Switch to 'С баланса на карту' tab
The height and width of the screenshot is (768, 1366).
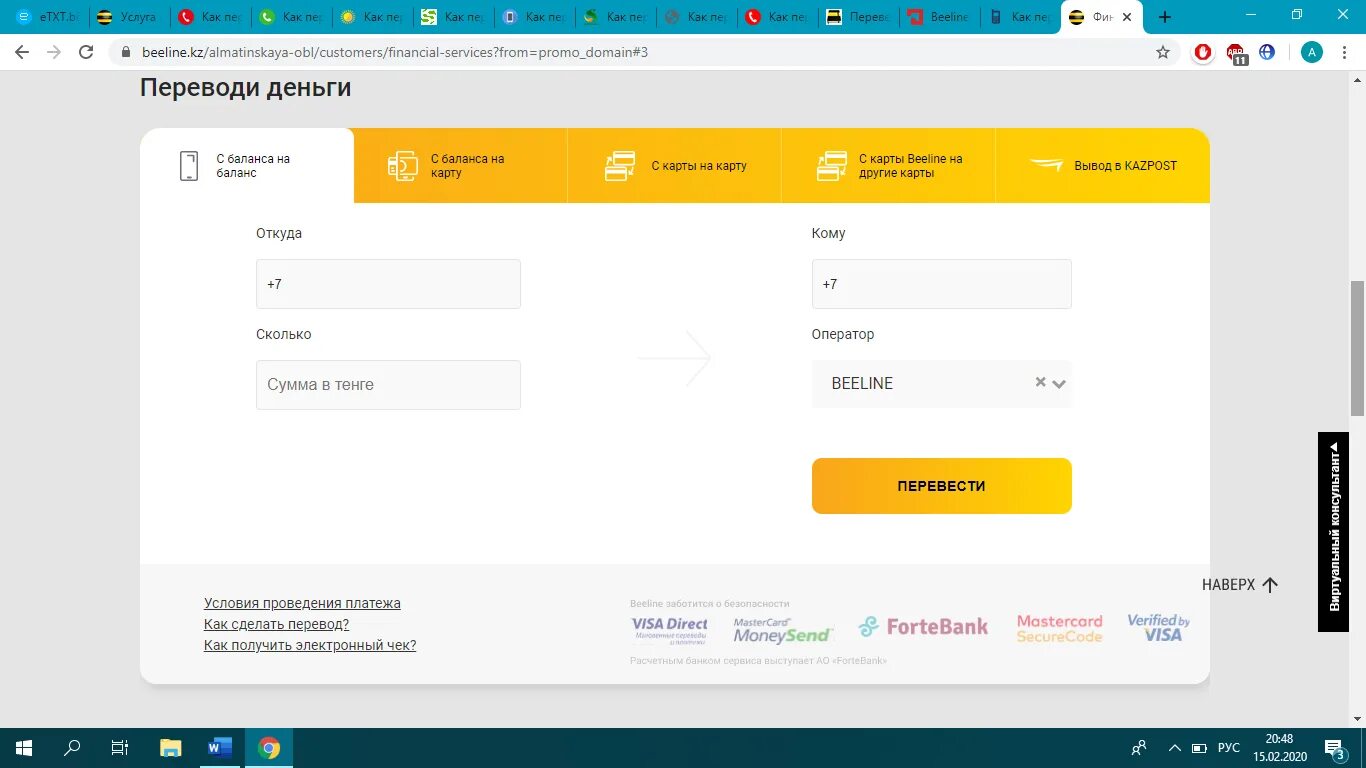coord(461,166)
